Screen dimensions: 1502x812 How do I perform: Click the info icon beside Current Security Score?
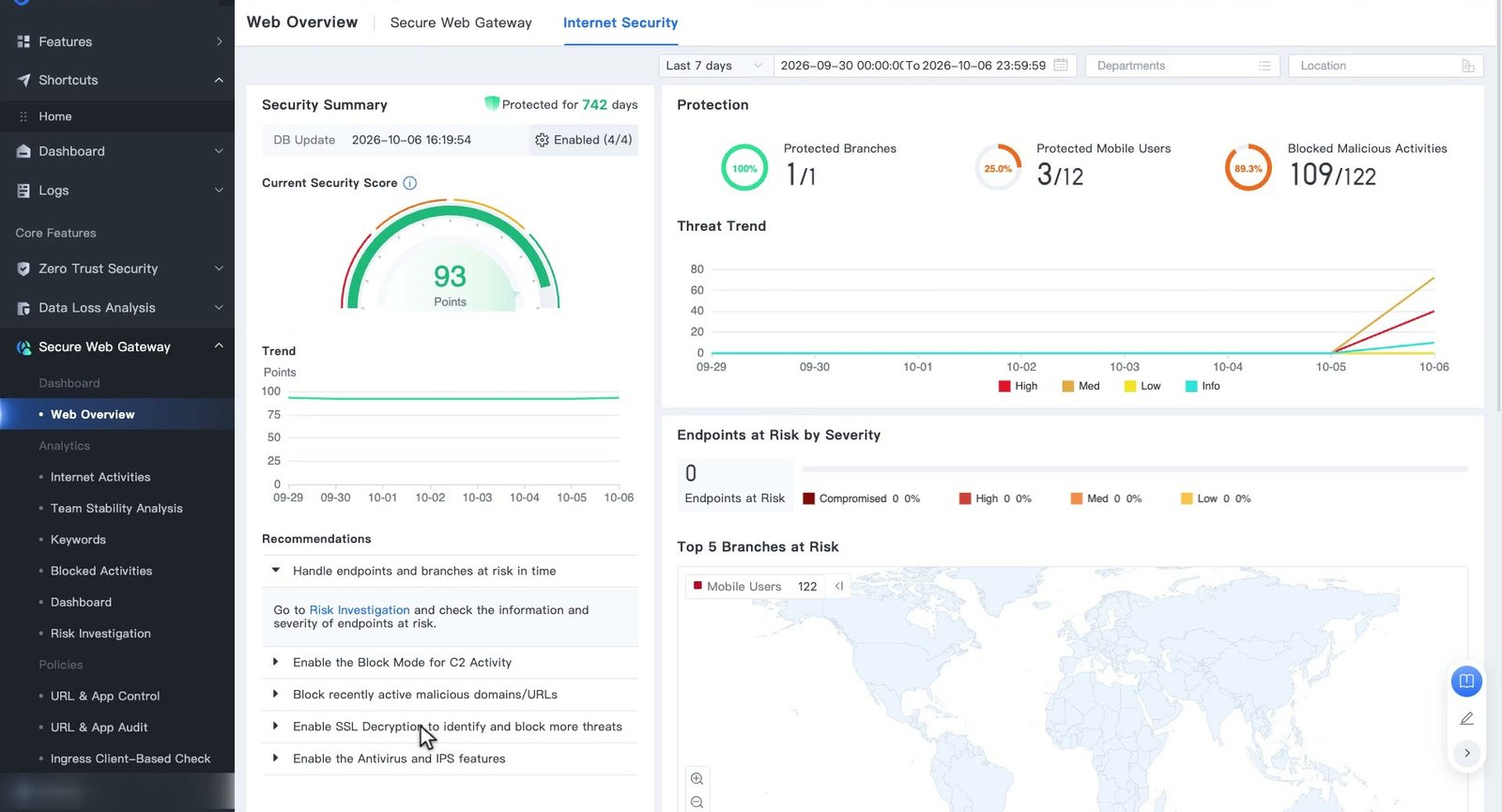coord(409,183)
